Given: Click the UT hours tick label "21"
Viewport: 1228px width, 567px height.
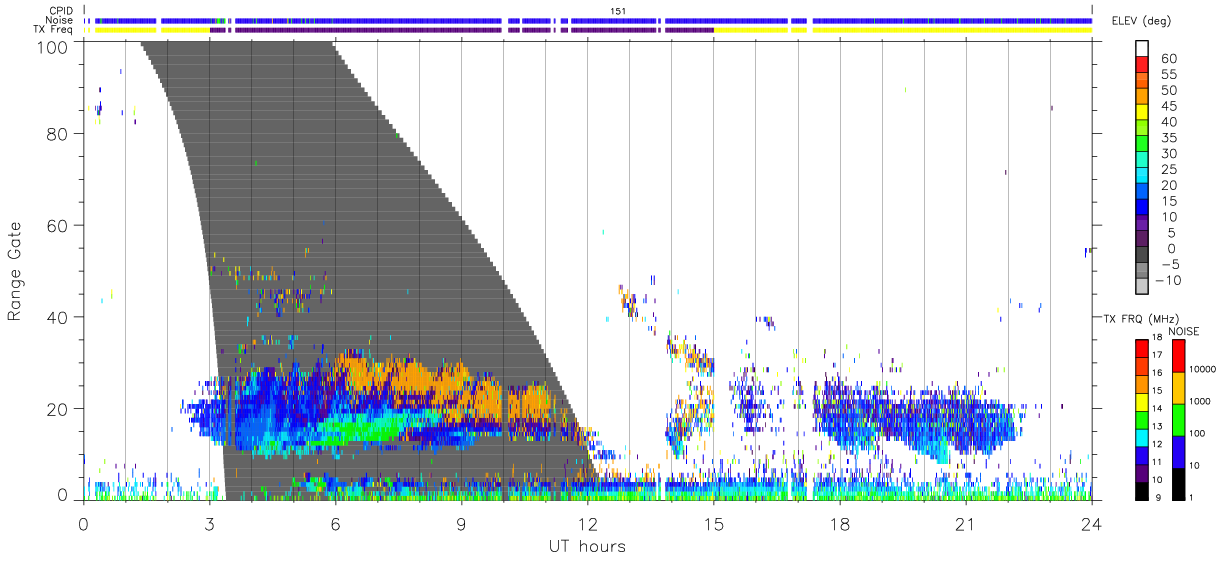Looking at the screenshot, I should pos(965,523).
